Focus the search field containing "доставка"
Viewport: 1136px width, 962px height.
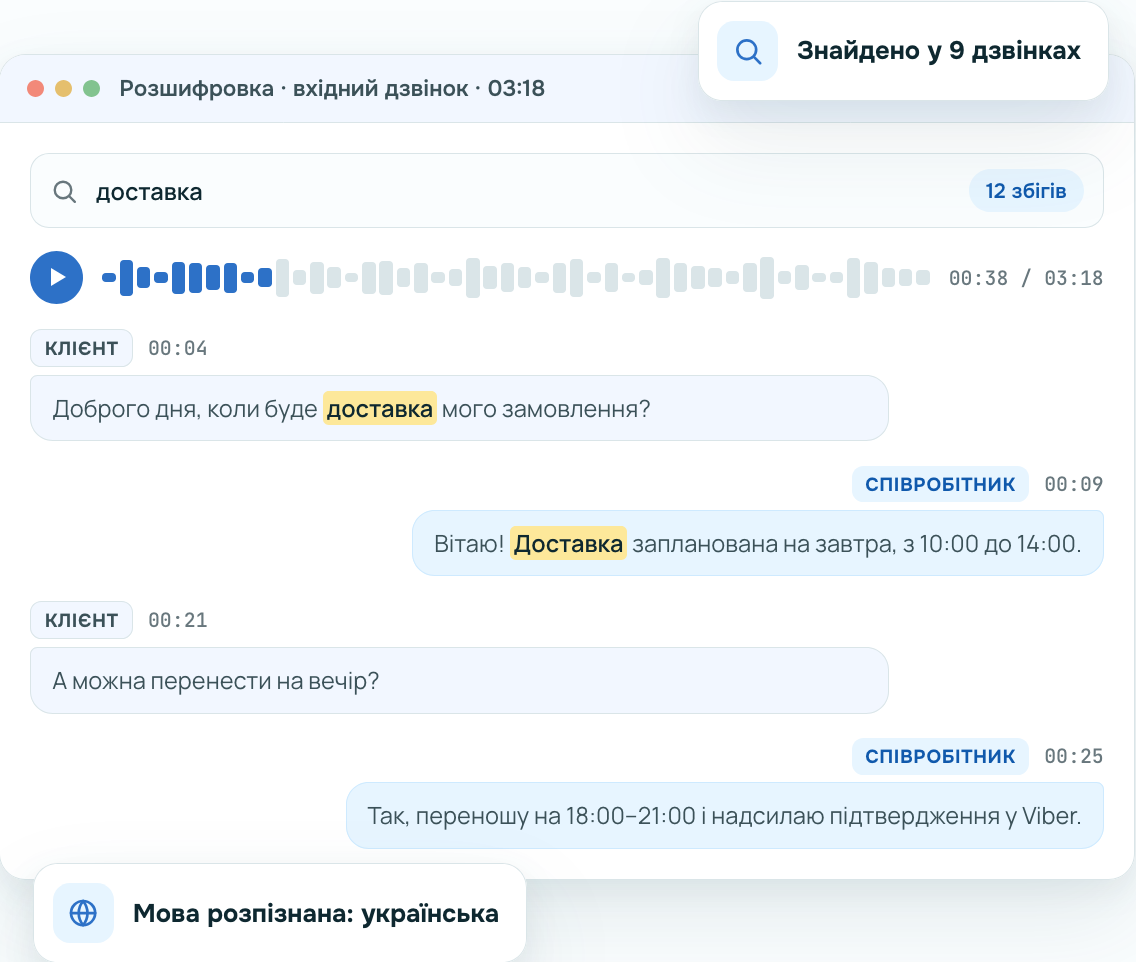click(x=567, y=191)
